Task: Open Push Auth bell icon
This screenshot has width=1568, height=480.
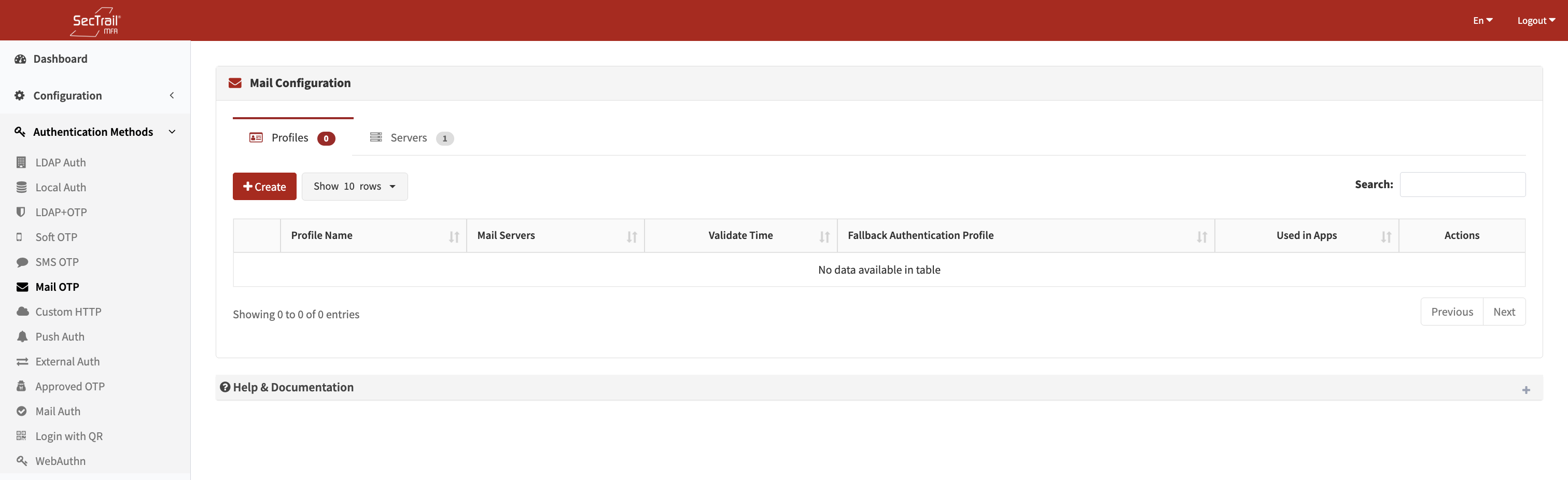Action: click(22, 336)
